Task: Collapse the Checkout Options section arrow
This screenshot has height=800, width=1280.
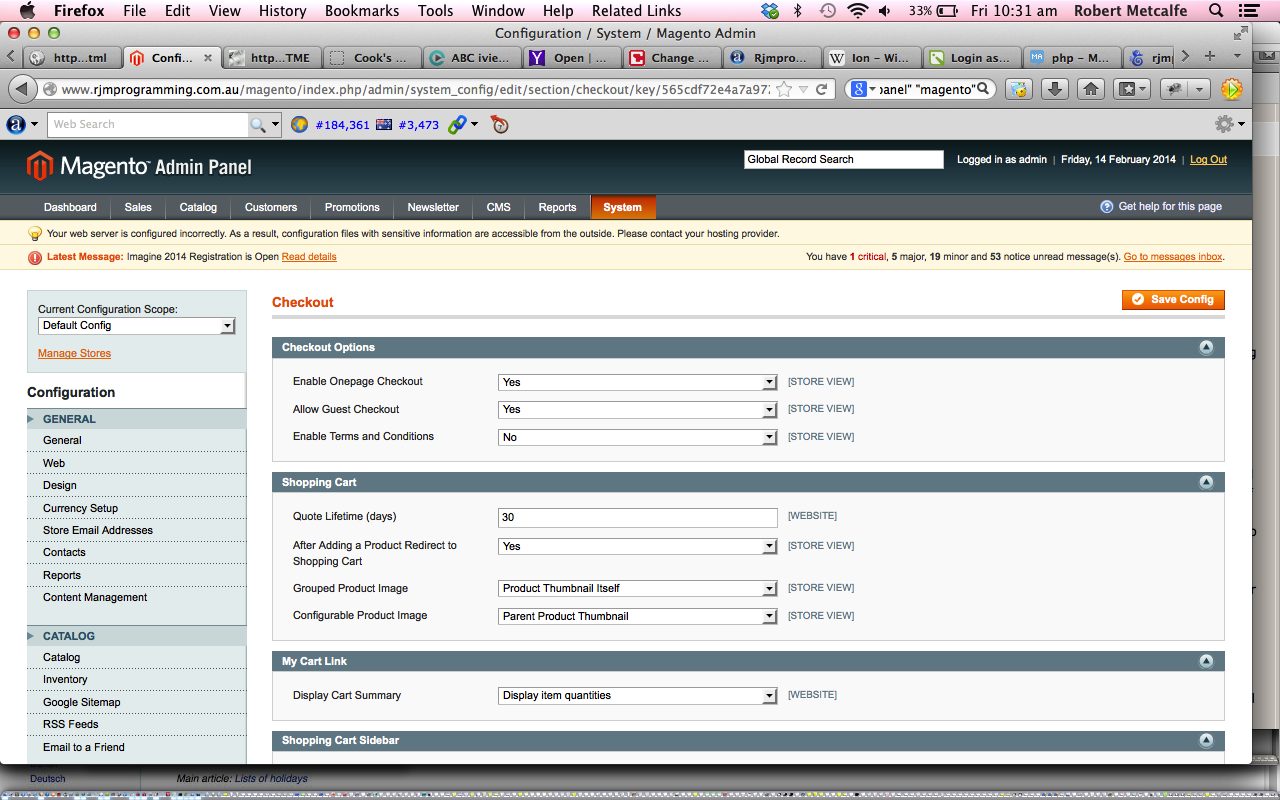Action: click(1206, 348)
